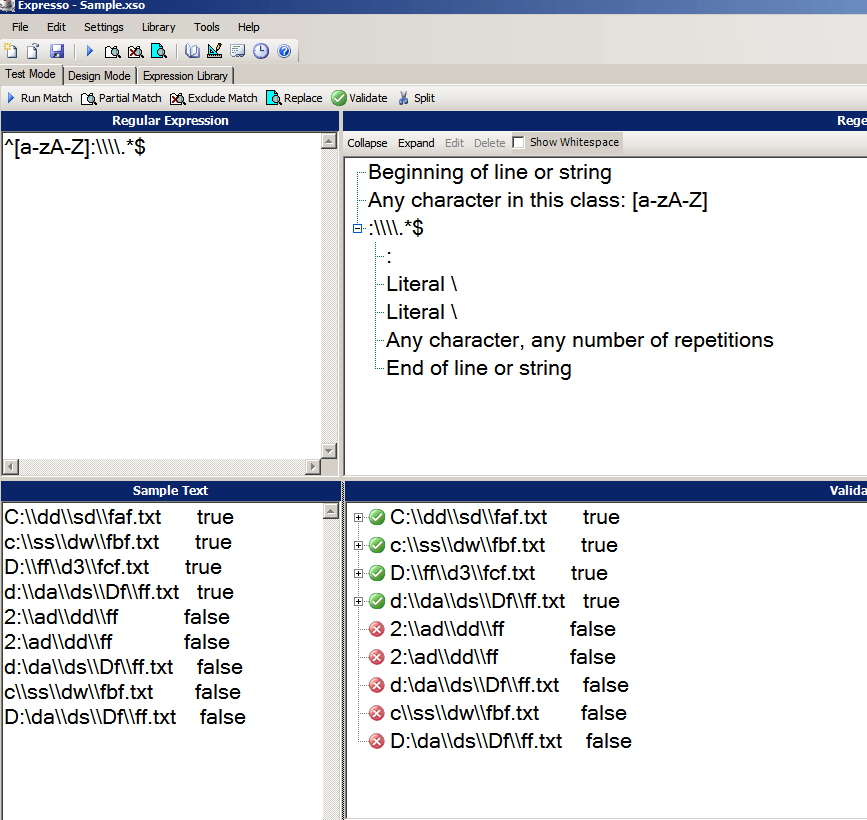This screenshot has width=867, height=820.
Task: Click the window layout toolbar icon
Action: pos(238,51)
